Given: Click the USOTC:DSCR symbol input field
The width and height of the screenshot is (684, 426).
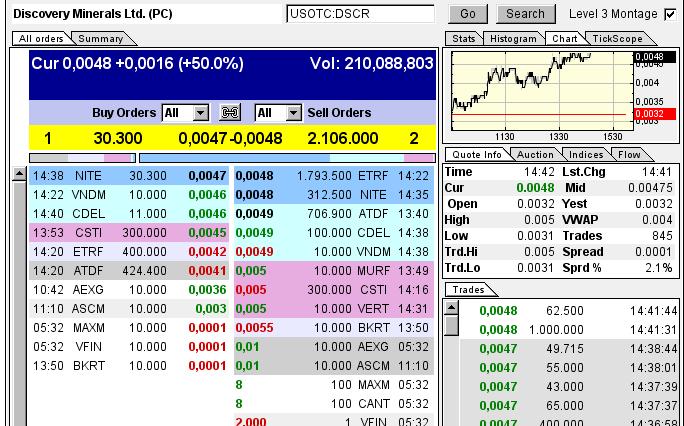Looking at the screenshot, I should click(360, 14).
